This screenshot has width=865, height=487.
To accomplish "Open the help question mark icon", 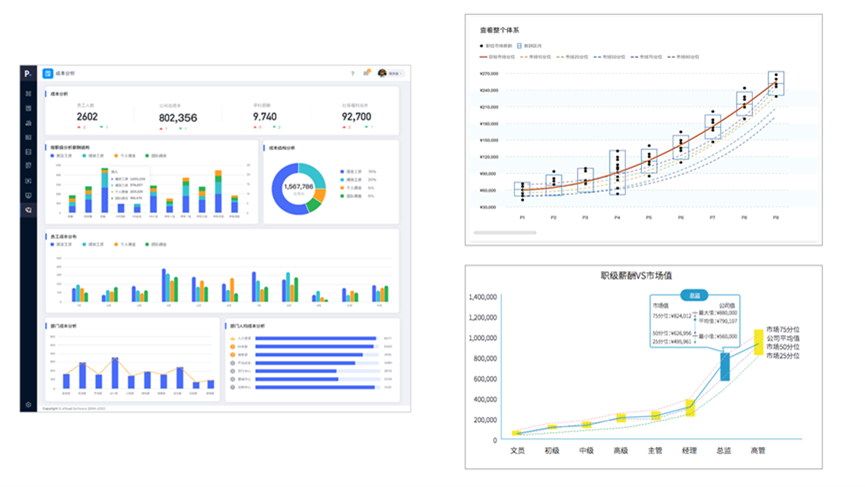I will coord(352,73).
